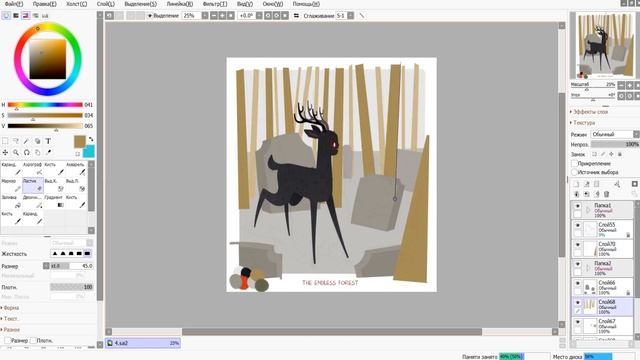Select the Zoom magnifier tool

(16, 152)
